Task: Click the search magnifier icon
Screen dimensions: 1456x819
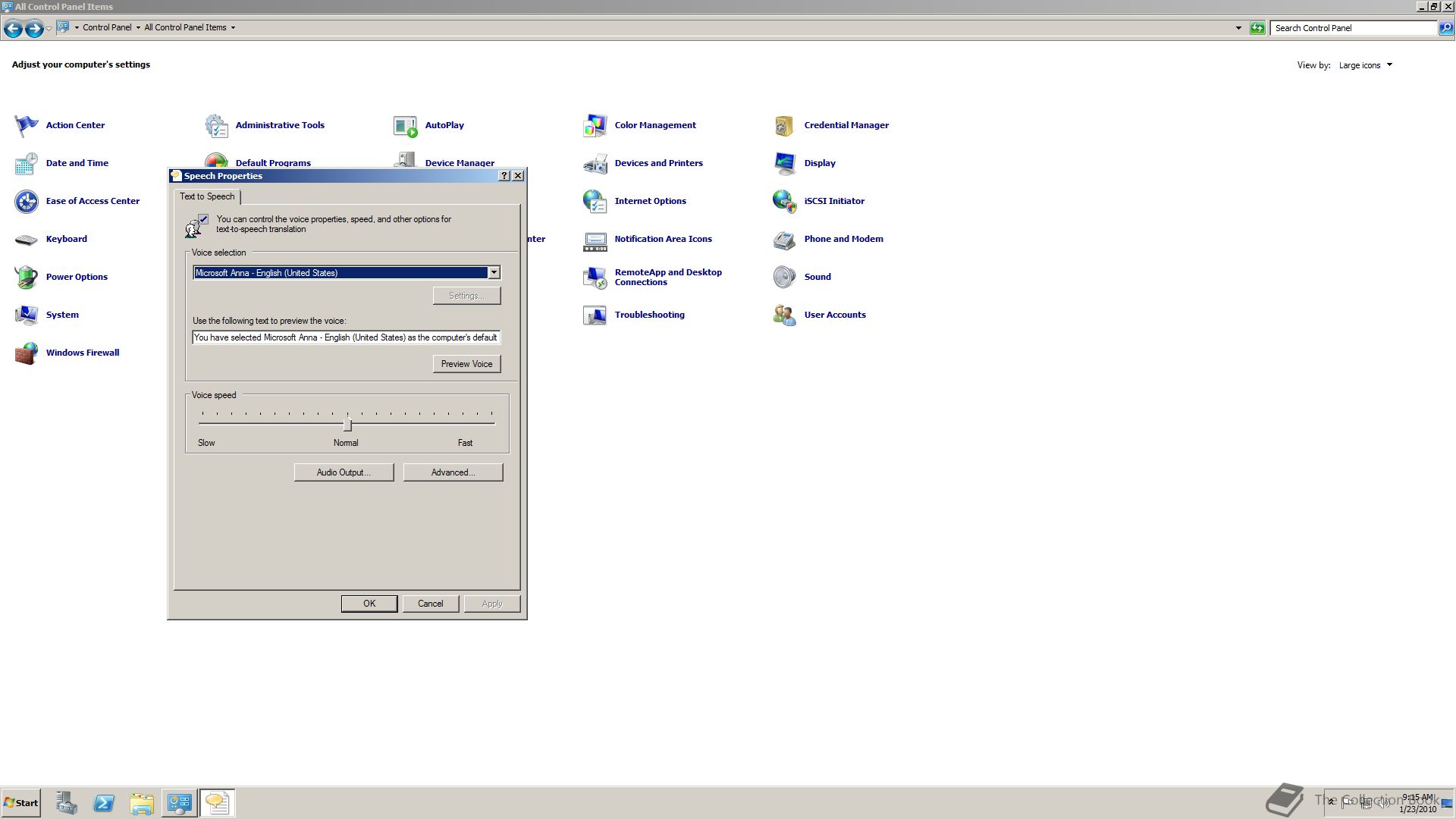Action: point(1445,28)
